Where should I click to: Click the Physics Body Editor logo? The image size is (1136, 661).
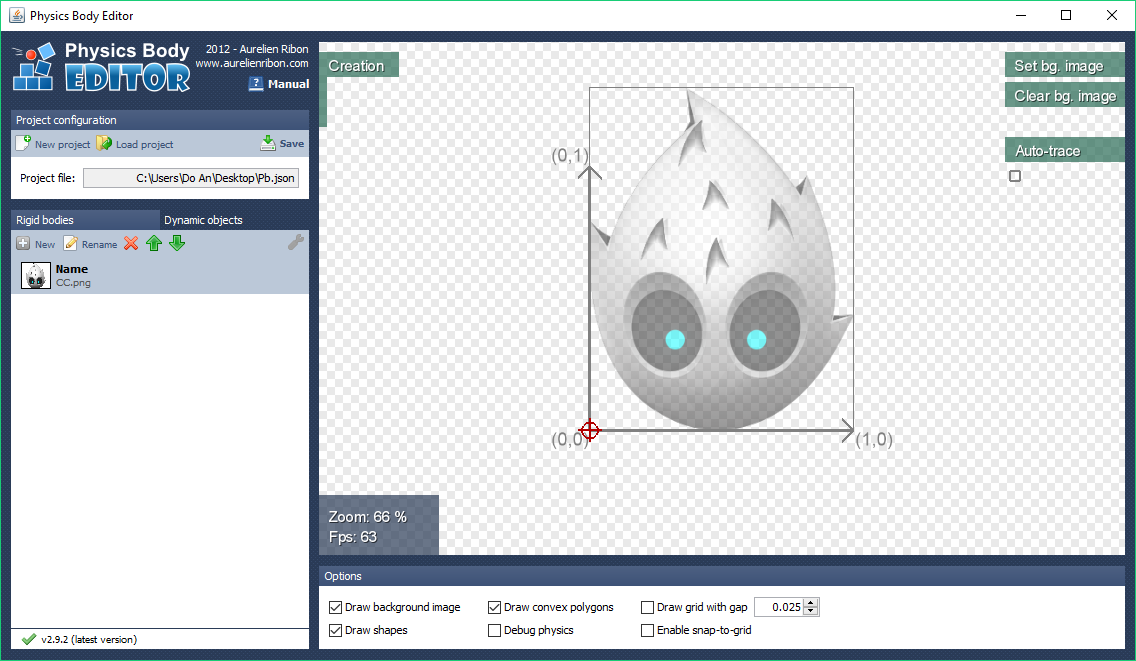pos(101,67)
